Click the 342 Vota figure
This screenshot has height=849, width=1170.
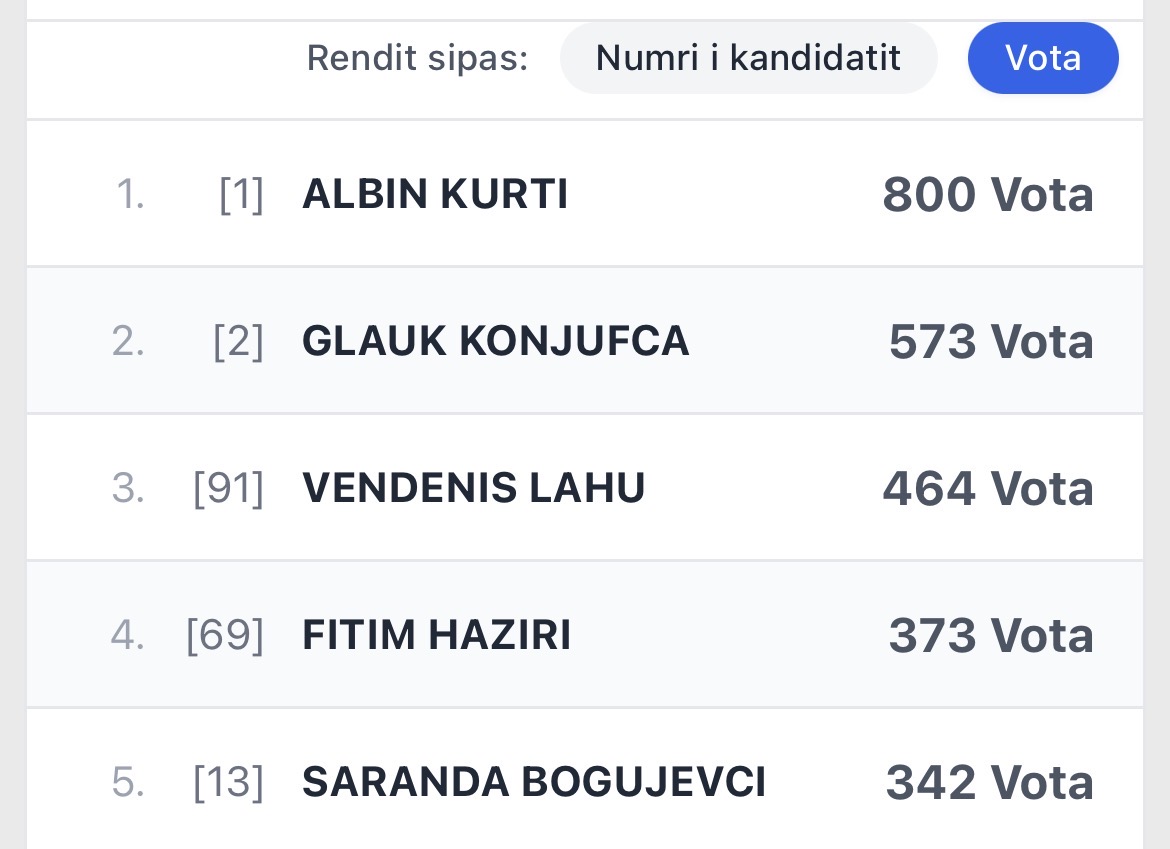pos(989,782)
